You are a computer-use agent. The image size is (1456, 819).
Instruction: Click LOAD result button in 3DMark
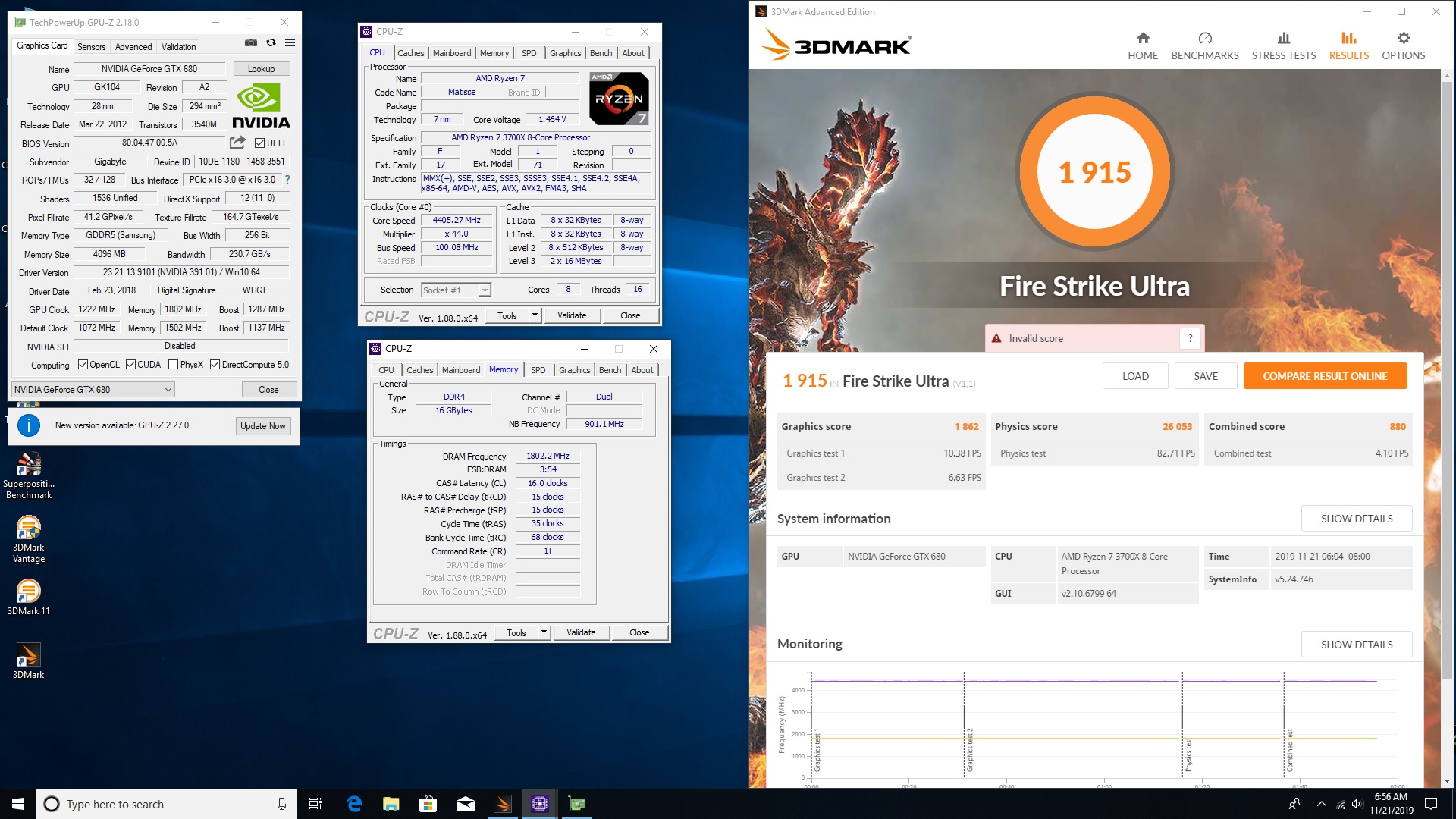coord(1135,376)
